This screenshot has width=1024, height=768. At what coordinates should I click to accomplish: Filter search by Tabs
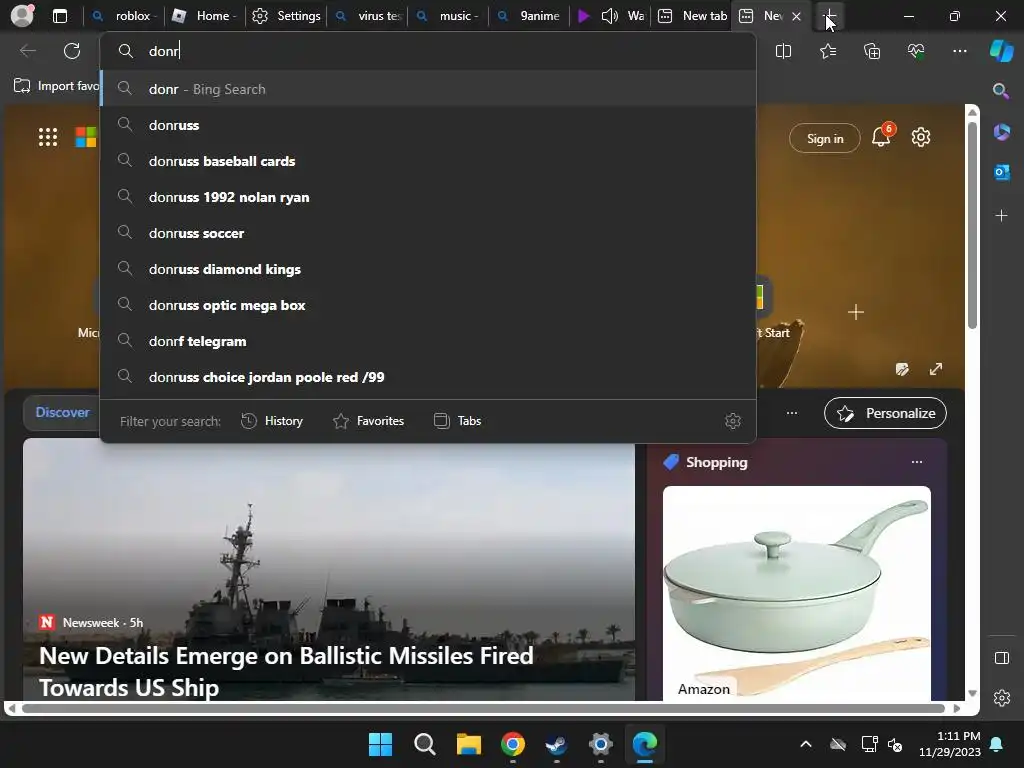[457, 421]
